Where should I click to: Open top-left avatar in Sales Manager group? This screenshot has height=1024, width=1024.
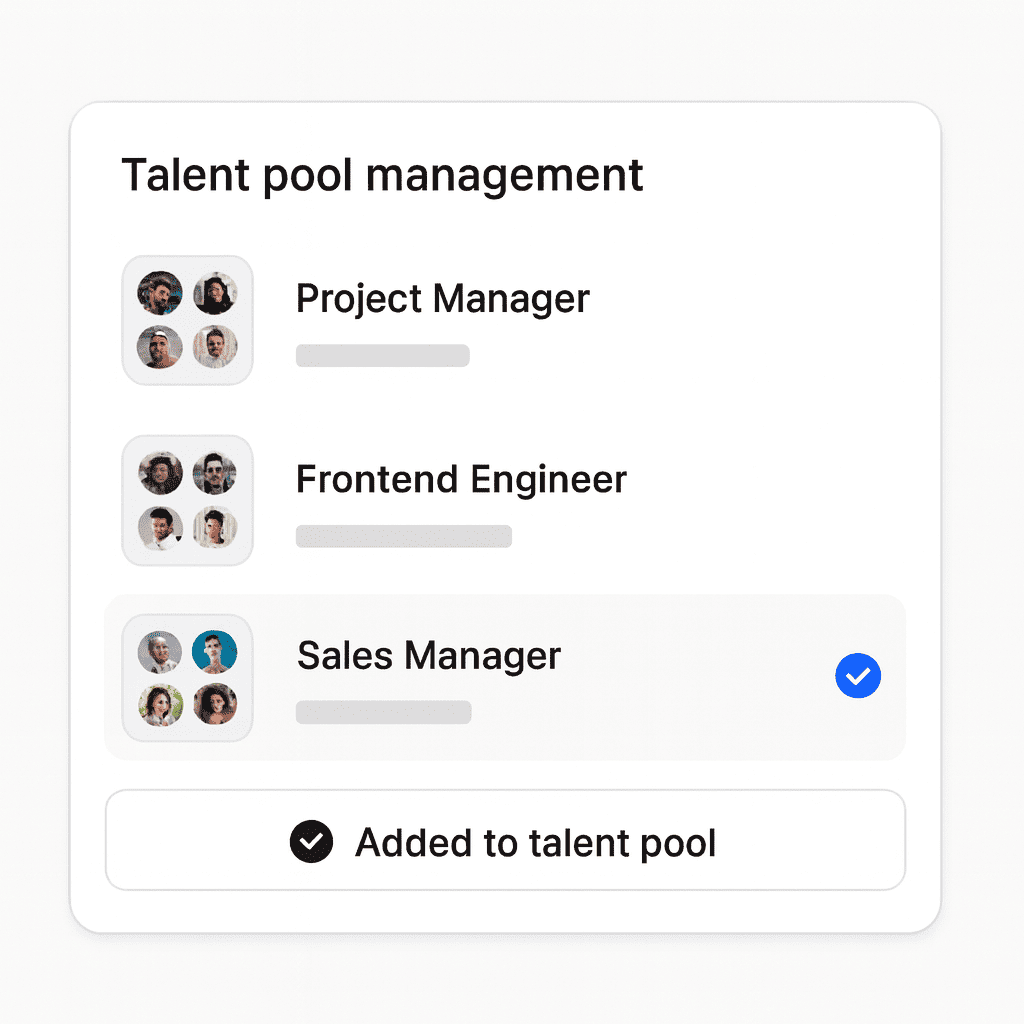(160, 652)
